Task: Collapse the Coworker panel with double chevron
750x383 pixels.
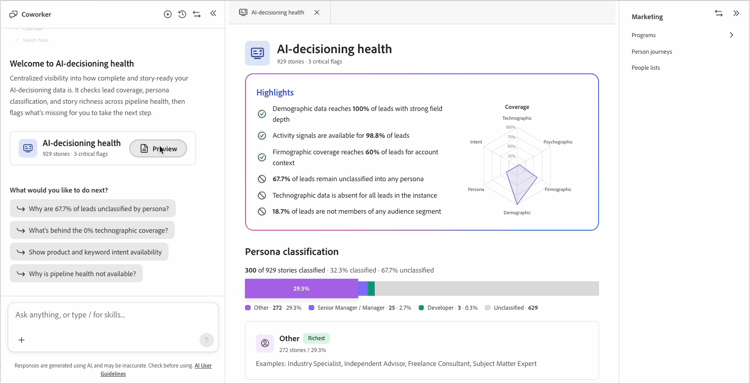Action: pyautogui.click(x=213, y=13)
